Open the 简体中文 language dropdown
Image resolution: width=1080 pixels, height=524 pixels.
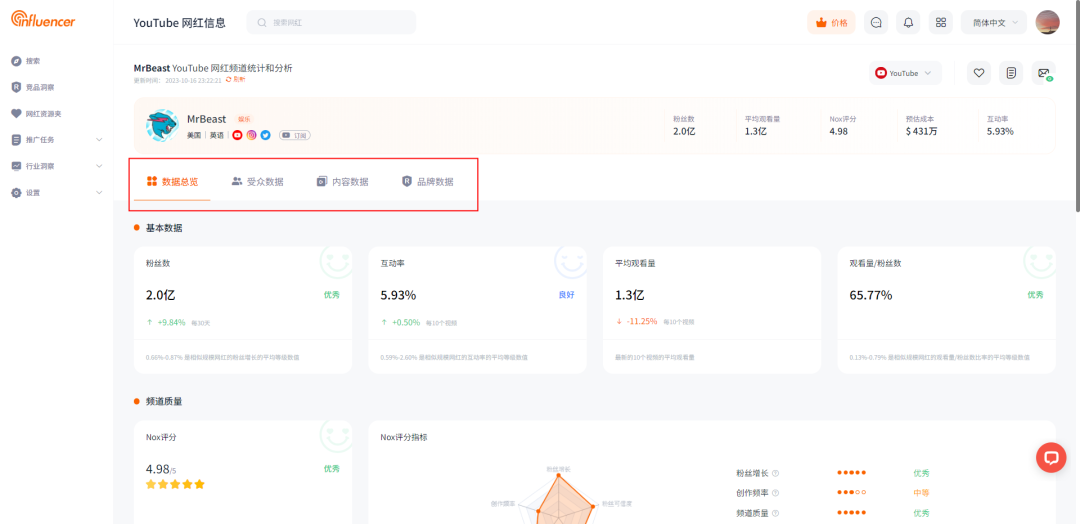point(993,22)
